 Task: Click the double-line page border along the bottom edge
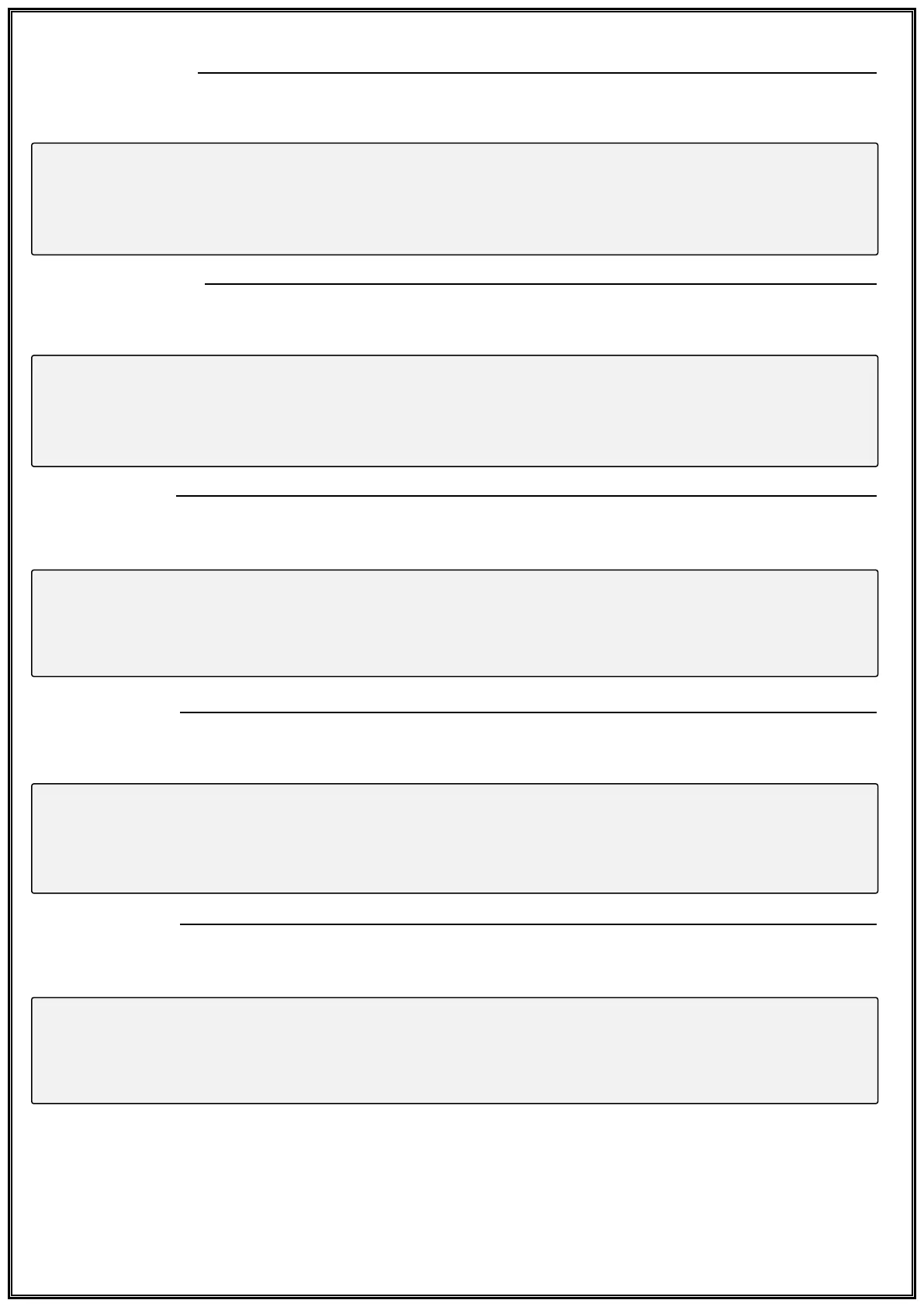(x=462, y=1295)
